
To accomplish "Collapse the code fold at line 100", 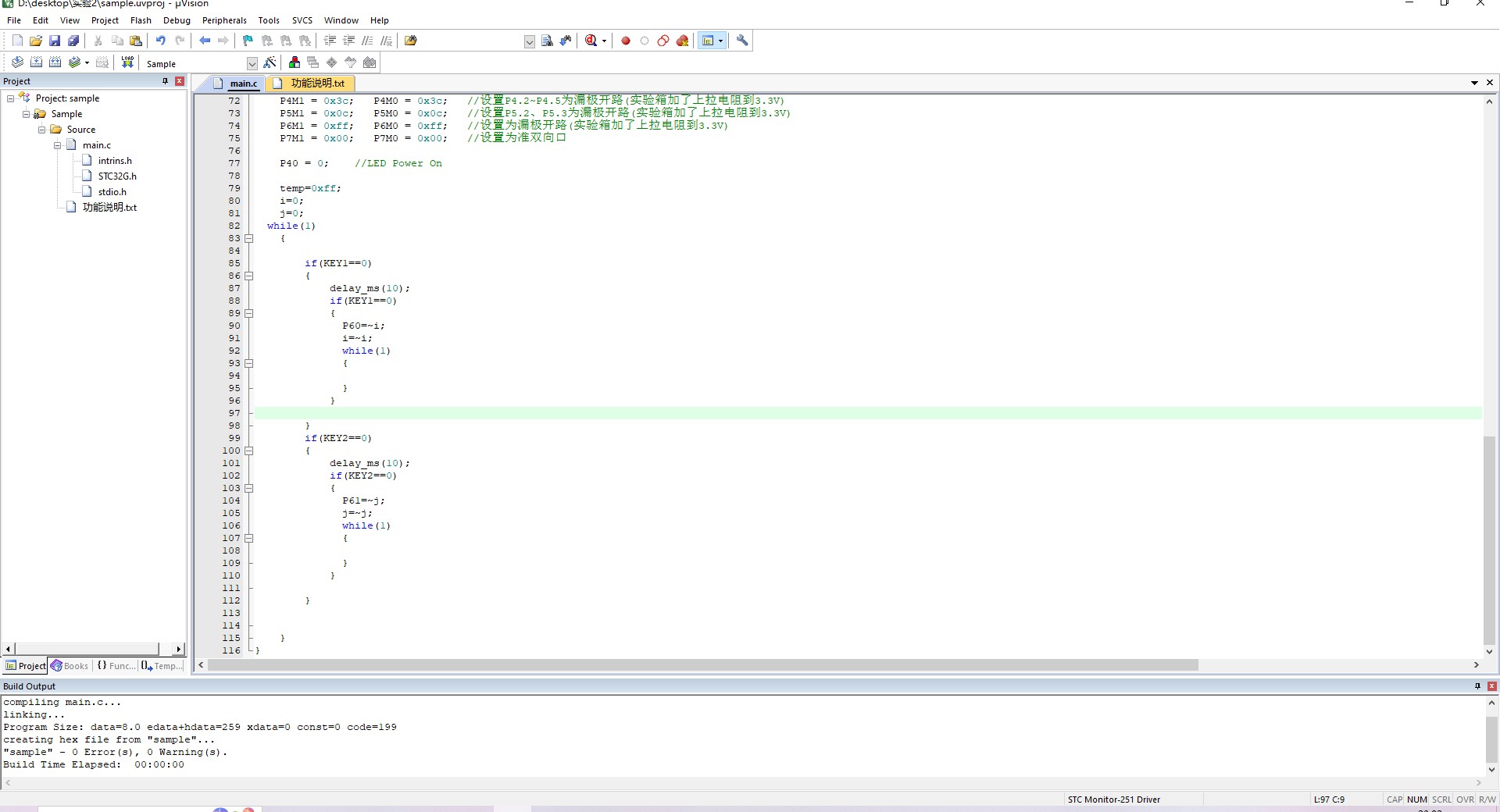I will [249, 451].
